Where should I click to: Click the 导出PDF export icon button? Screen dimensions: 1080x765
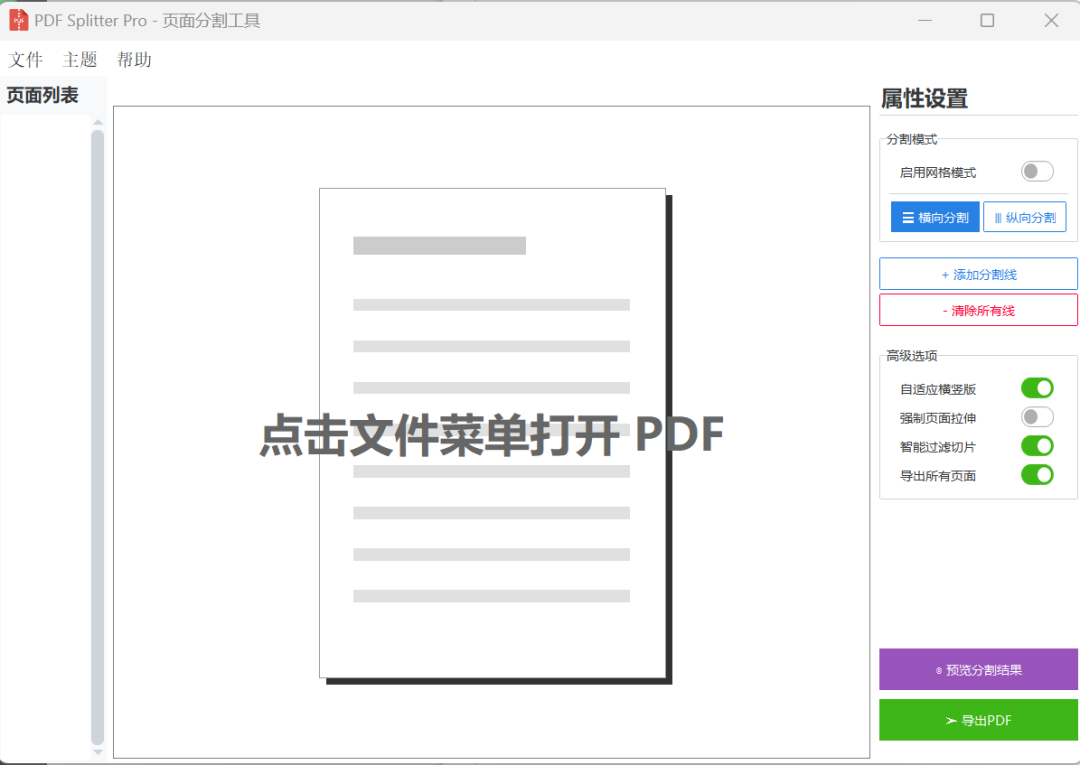pyautogui.click(x=951, y=720)
